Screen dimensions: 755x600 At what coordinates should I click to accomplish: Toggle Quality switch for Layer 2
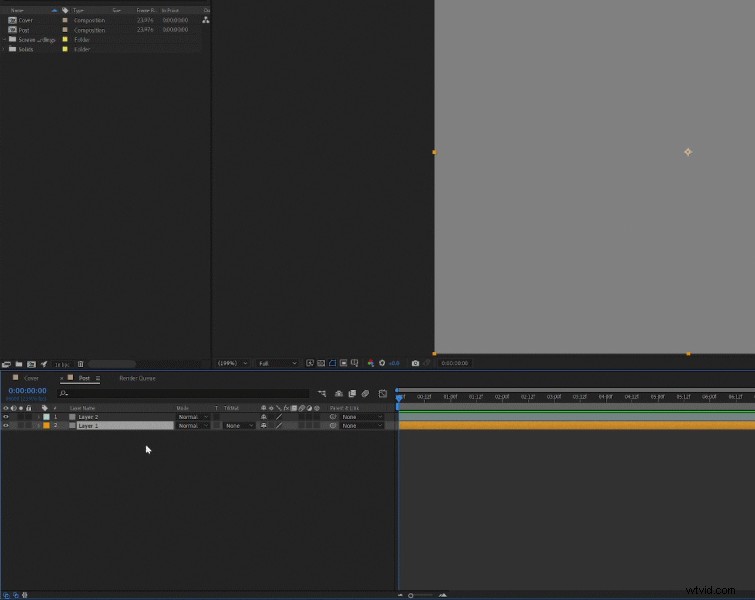pos(279,417)
